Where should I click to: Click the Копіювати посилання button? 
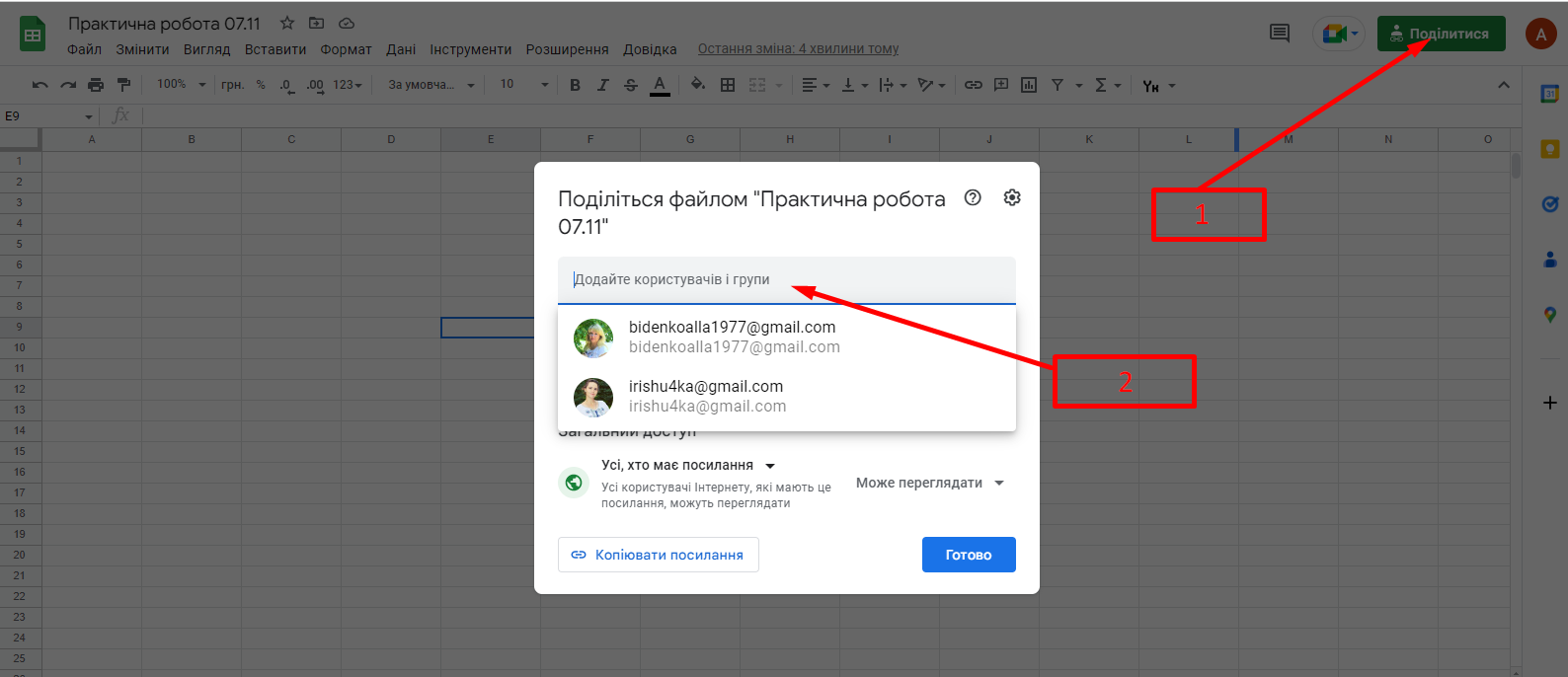click(x=659, y=555)
